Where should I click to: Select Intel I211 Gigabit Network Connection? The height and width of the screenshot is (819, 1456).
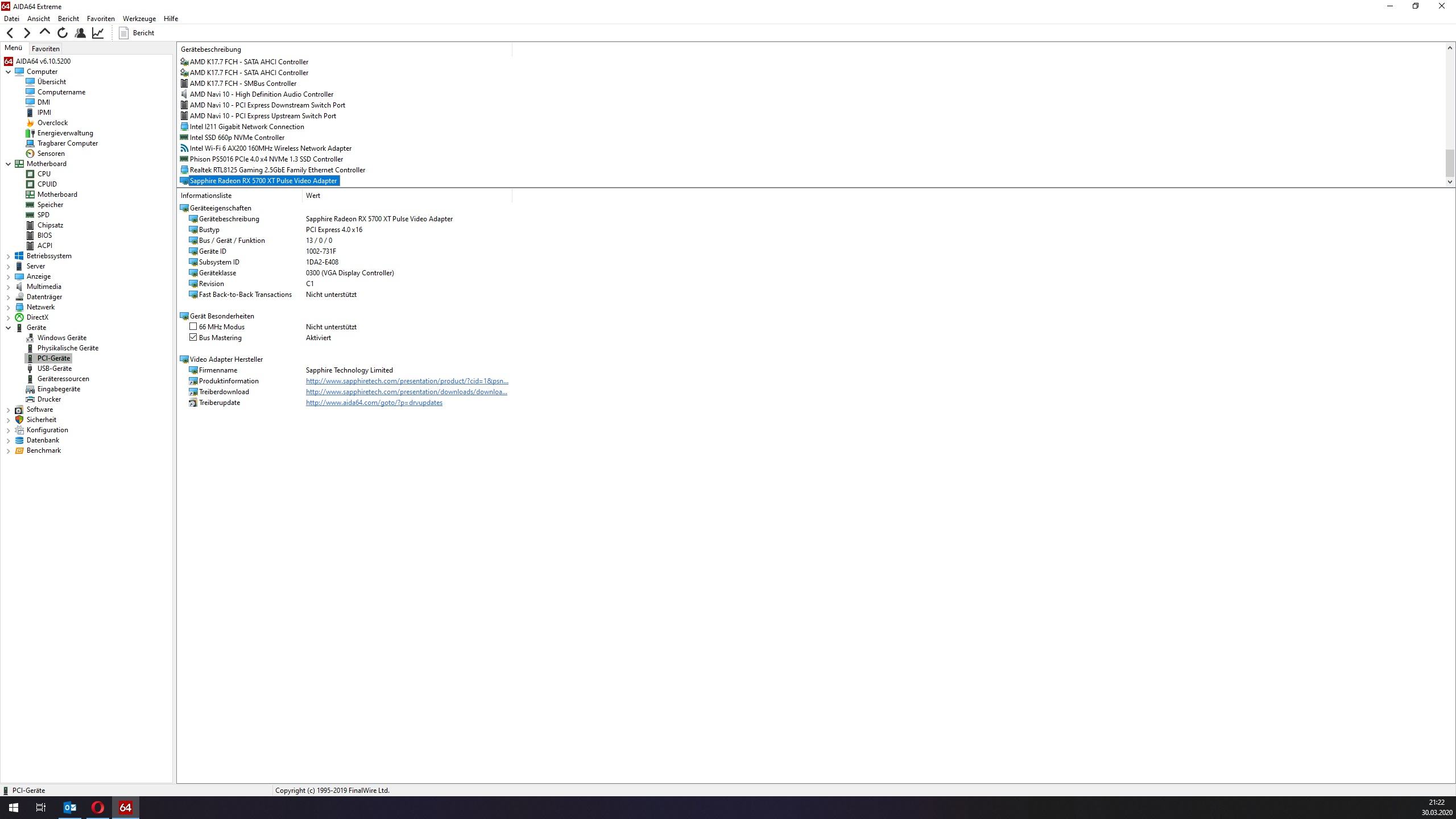[x=247, y=127]
